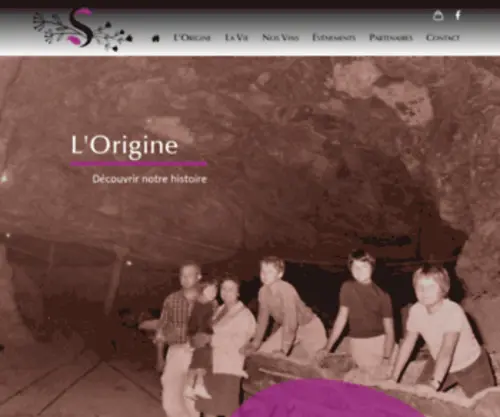Go to the Contact page

[443, 38]
